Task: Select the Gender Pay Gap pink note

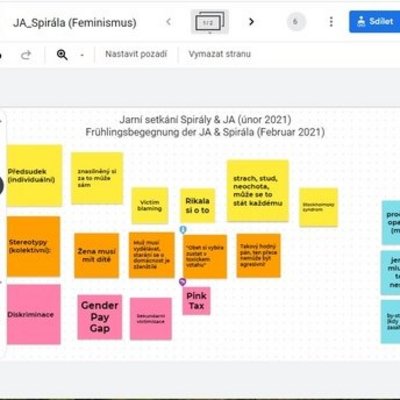Action: click(100, 317)
